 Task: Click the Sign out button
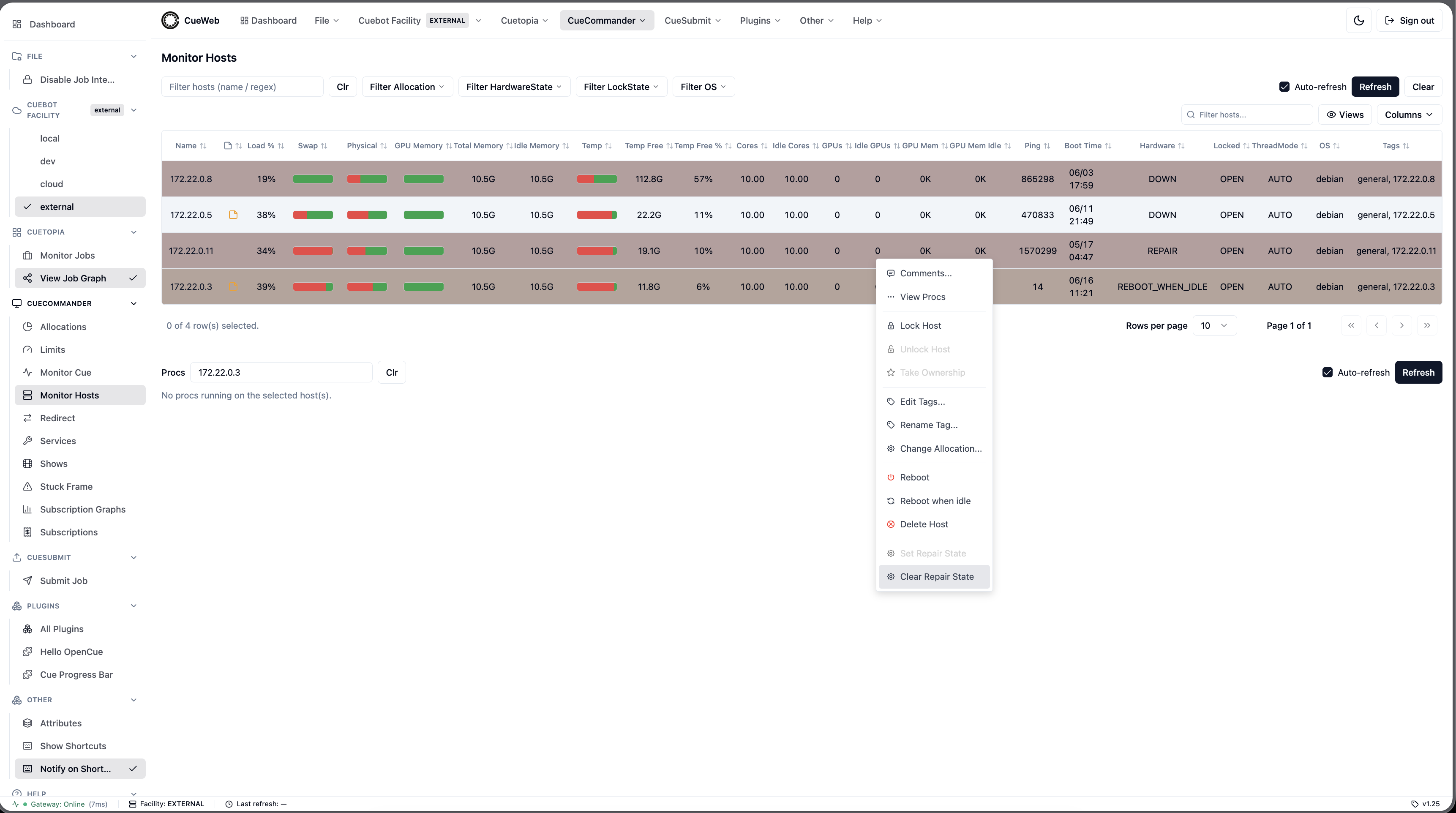coord(1409,20)
